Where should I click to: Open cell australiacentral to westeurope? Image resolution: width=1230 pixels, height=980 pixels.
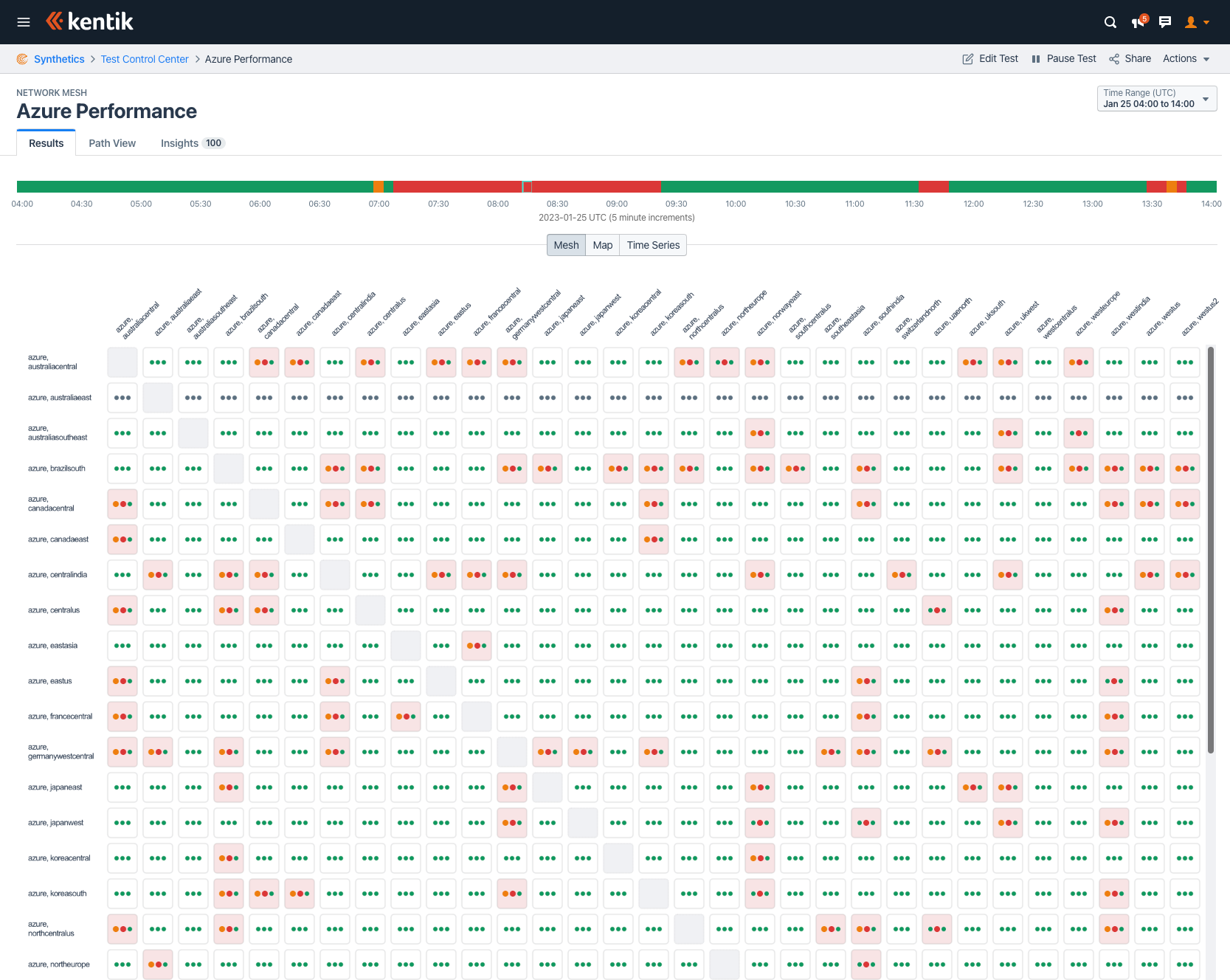click(x=1079, y=362)
